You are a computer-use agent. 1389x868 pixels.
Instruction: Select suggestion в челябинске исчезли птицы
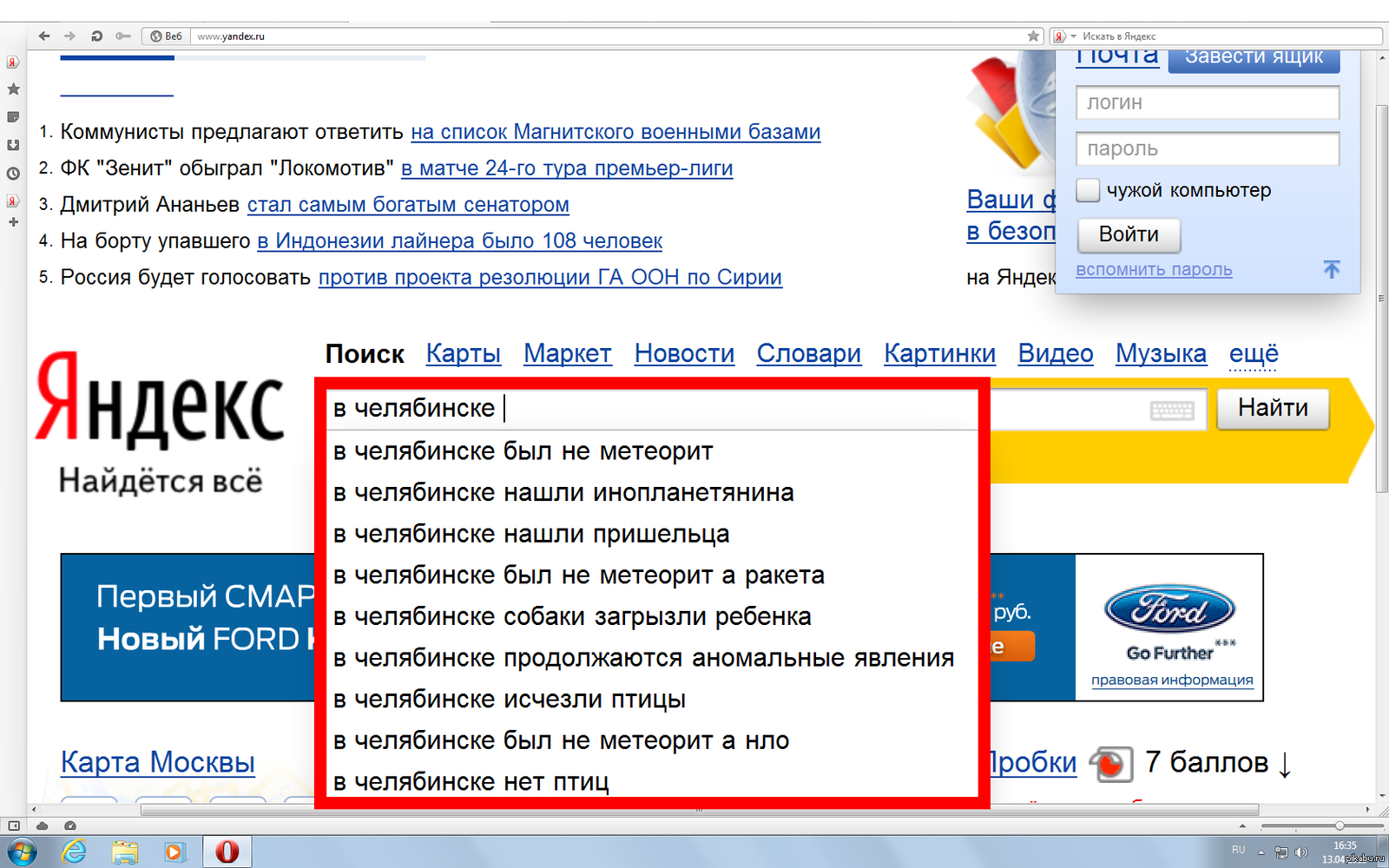[x=652, y=700]
